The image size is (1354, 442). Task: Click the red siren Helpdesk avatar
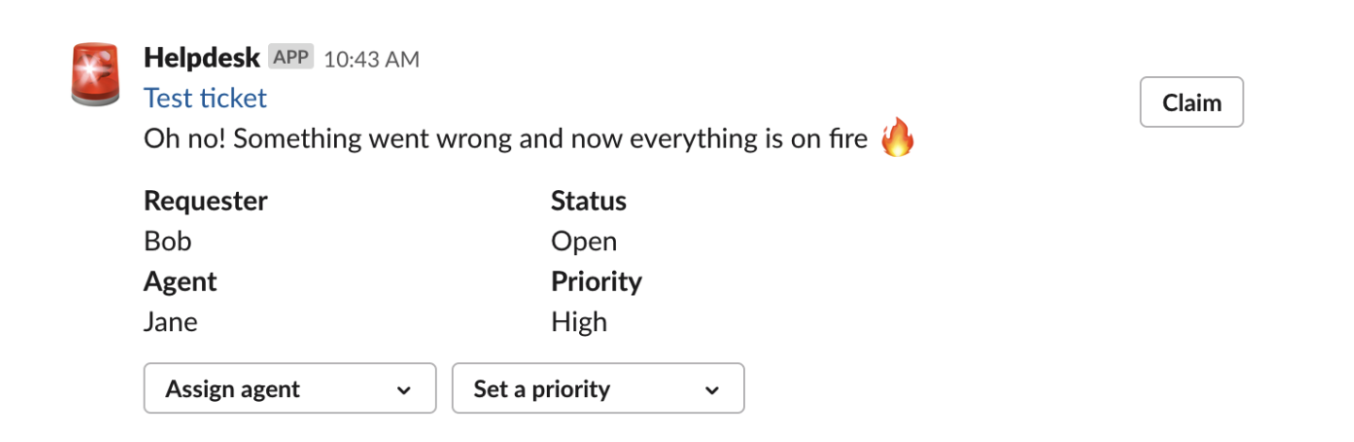pos(96,74)
